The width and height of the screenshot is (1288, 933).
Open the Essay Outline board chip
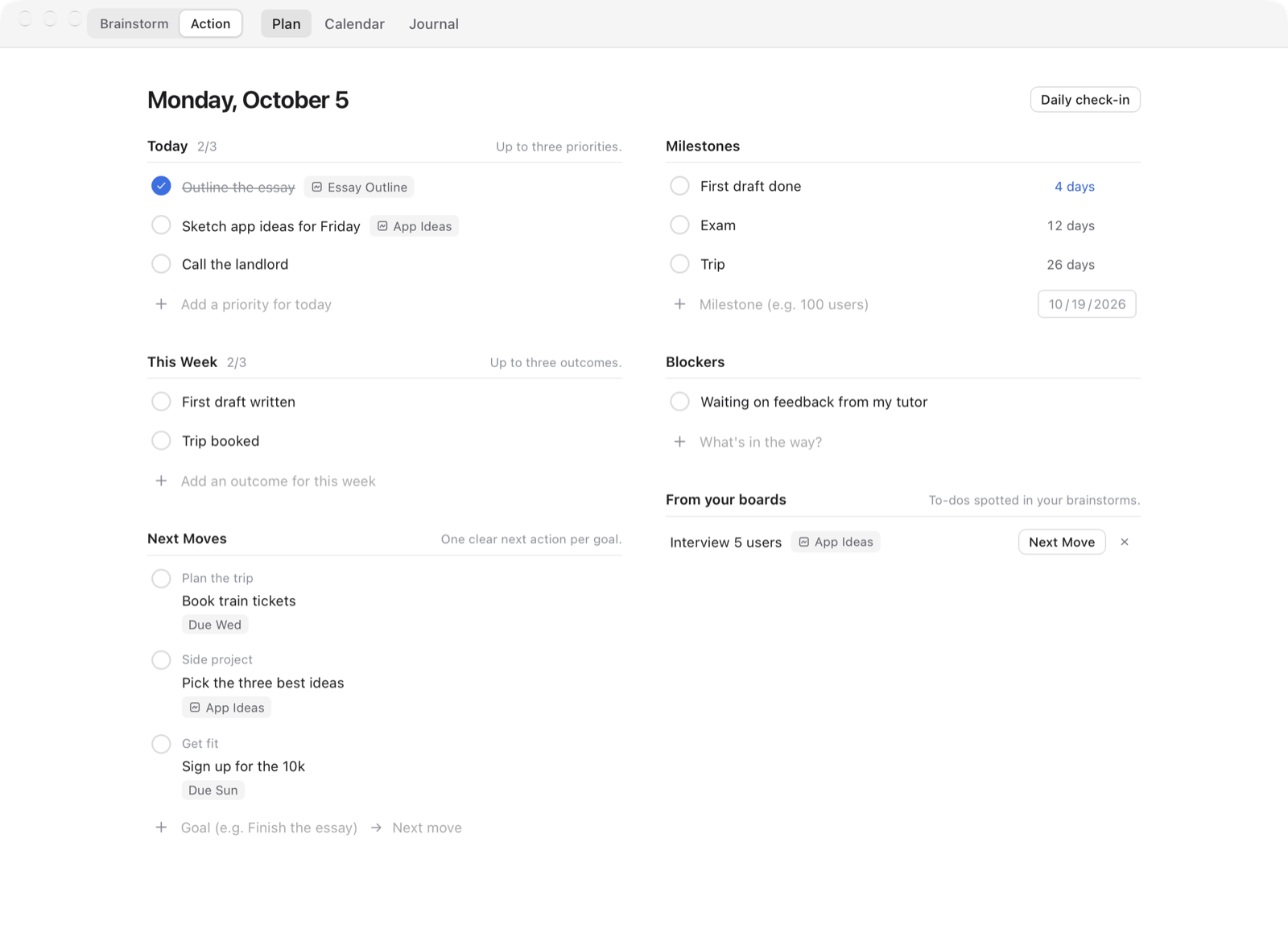[x=359, y=187]
